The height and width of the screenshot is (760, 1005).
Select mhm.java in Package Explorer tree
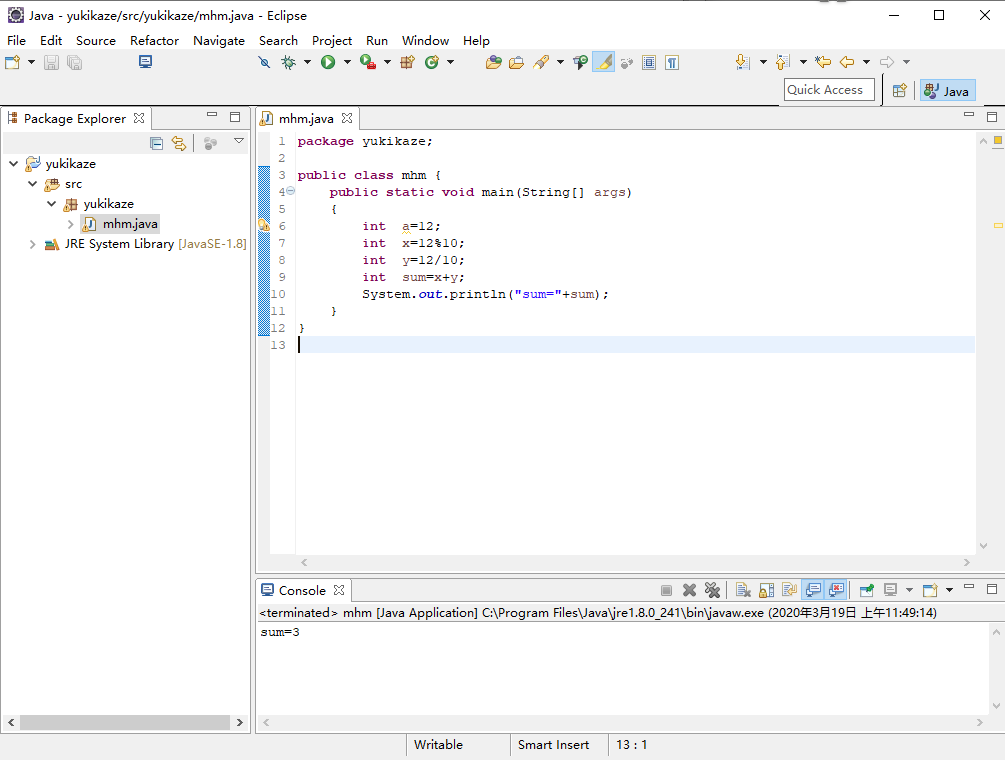click(129, 224)
